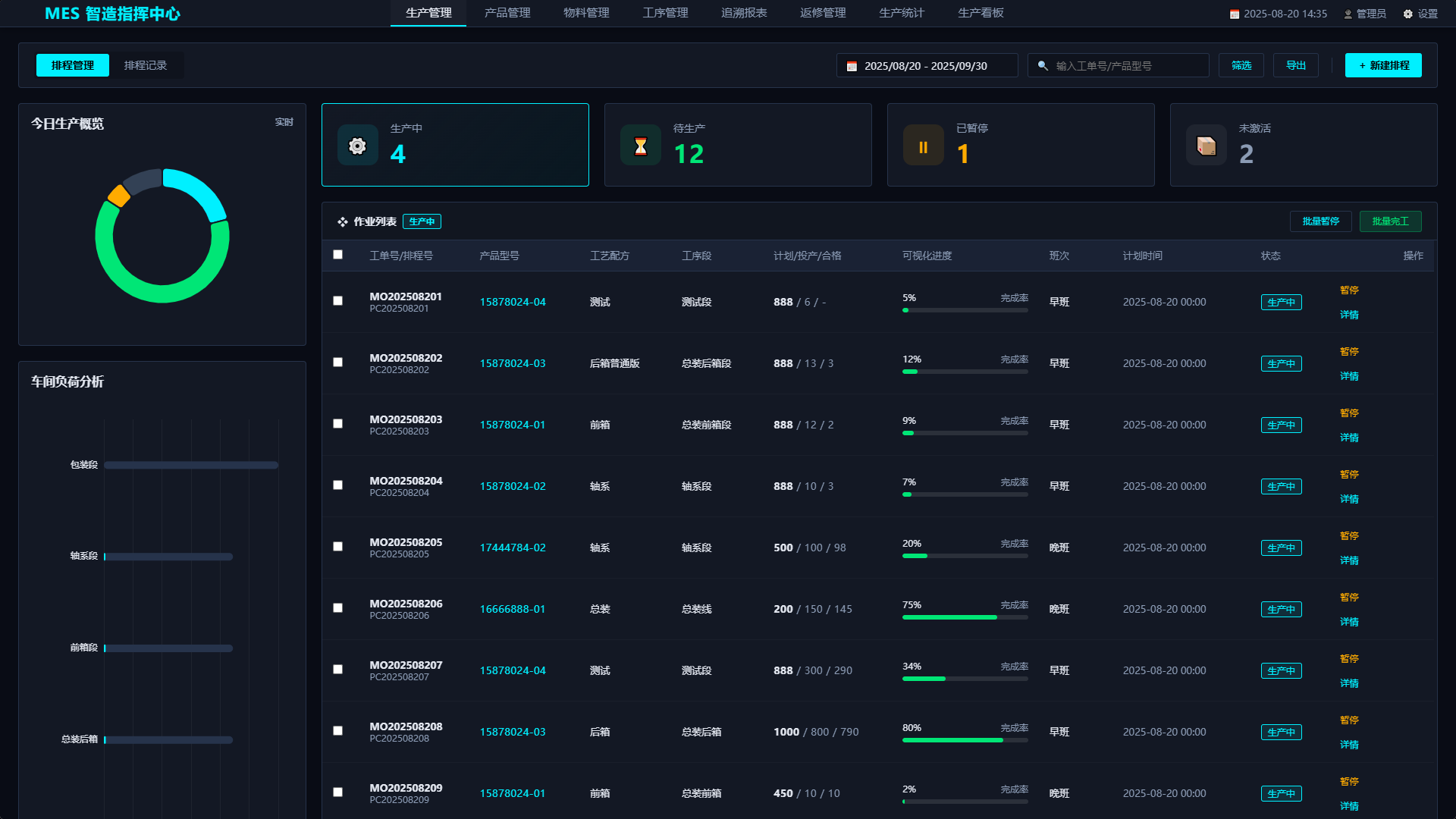This screenshot has width=1456, height=819.
Task: Click the 作业列表 title icon
Action: pyautogui.click(x=343, y=221)
